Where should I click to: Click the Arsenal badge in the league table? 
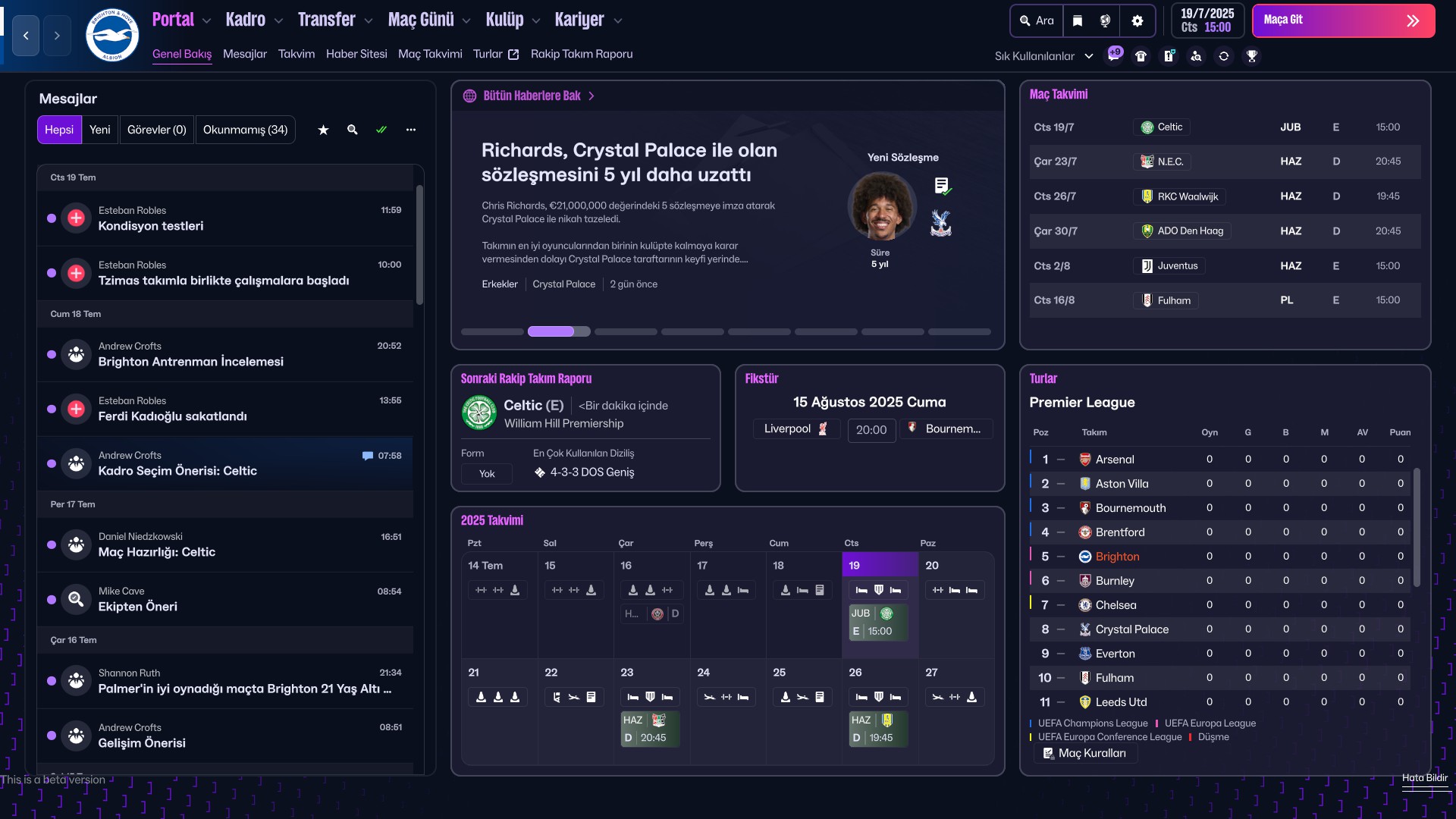[x=1085, y=460]
